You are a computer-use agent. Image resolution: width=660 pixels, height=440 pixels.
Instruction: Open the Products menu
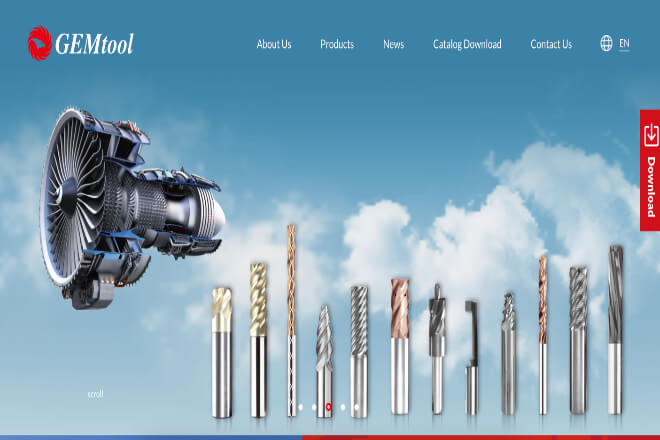click(337, 44)
